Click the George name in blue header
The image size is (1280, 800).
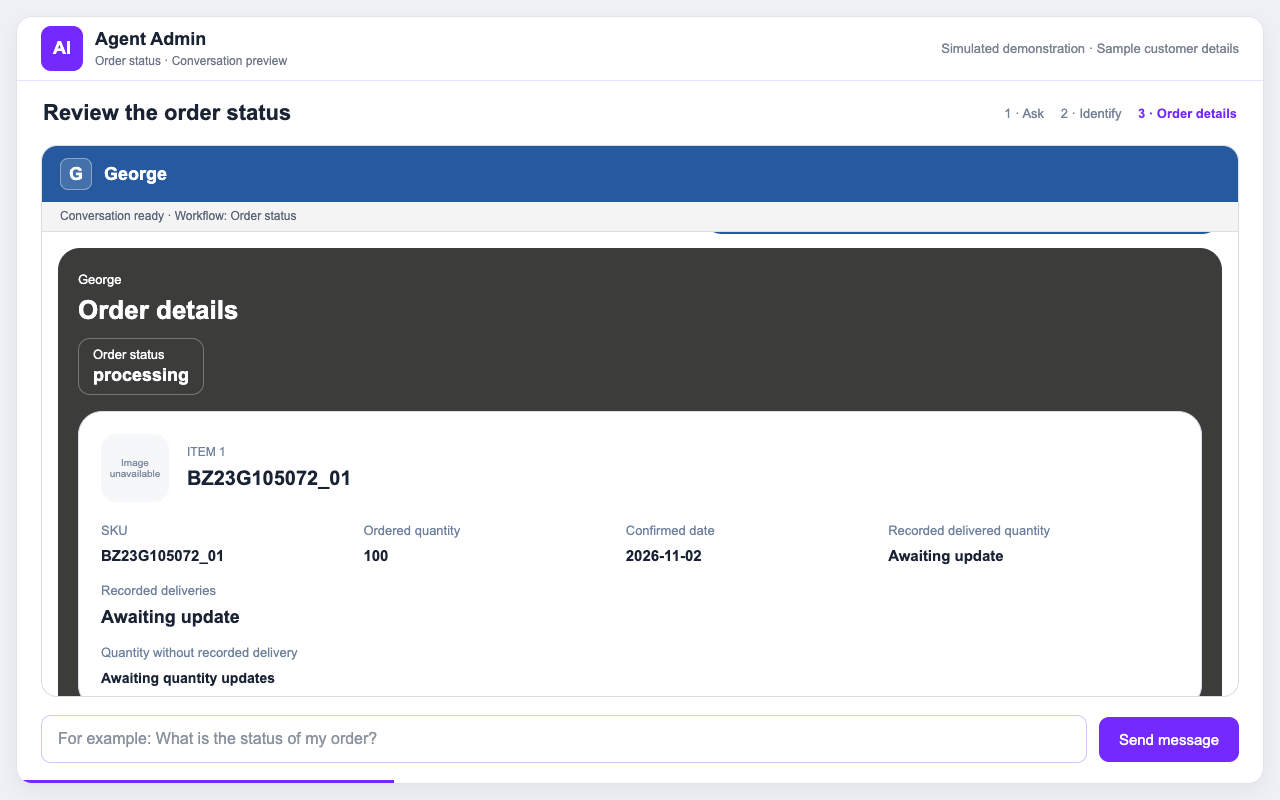135,174
